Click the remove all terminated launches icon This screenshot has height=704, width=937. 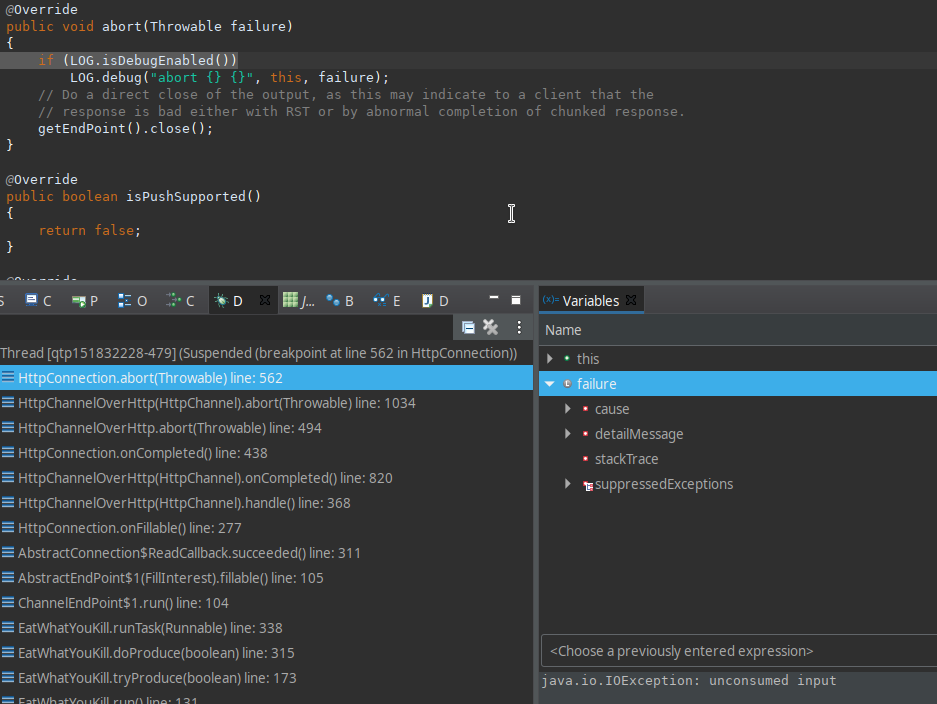(491, 327)
